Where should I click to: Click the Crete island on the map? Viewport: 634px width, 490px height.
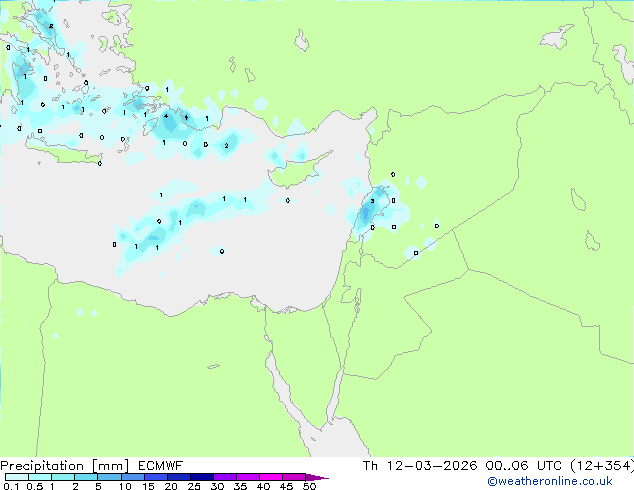64,152
